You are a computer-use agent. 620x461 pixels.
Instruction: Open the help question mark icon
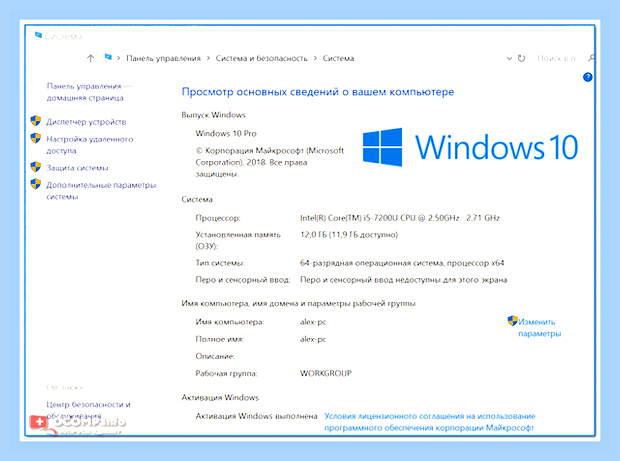(x=588, y=77)
